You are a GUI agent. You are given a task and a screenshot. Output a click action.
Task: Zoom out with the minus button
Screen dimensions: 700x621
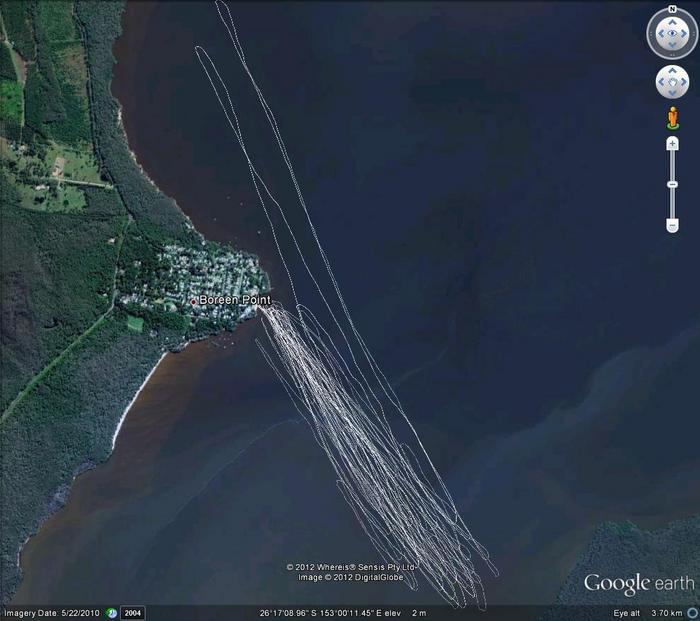672,225
